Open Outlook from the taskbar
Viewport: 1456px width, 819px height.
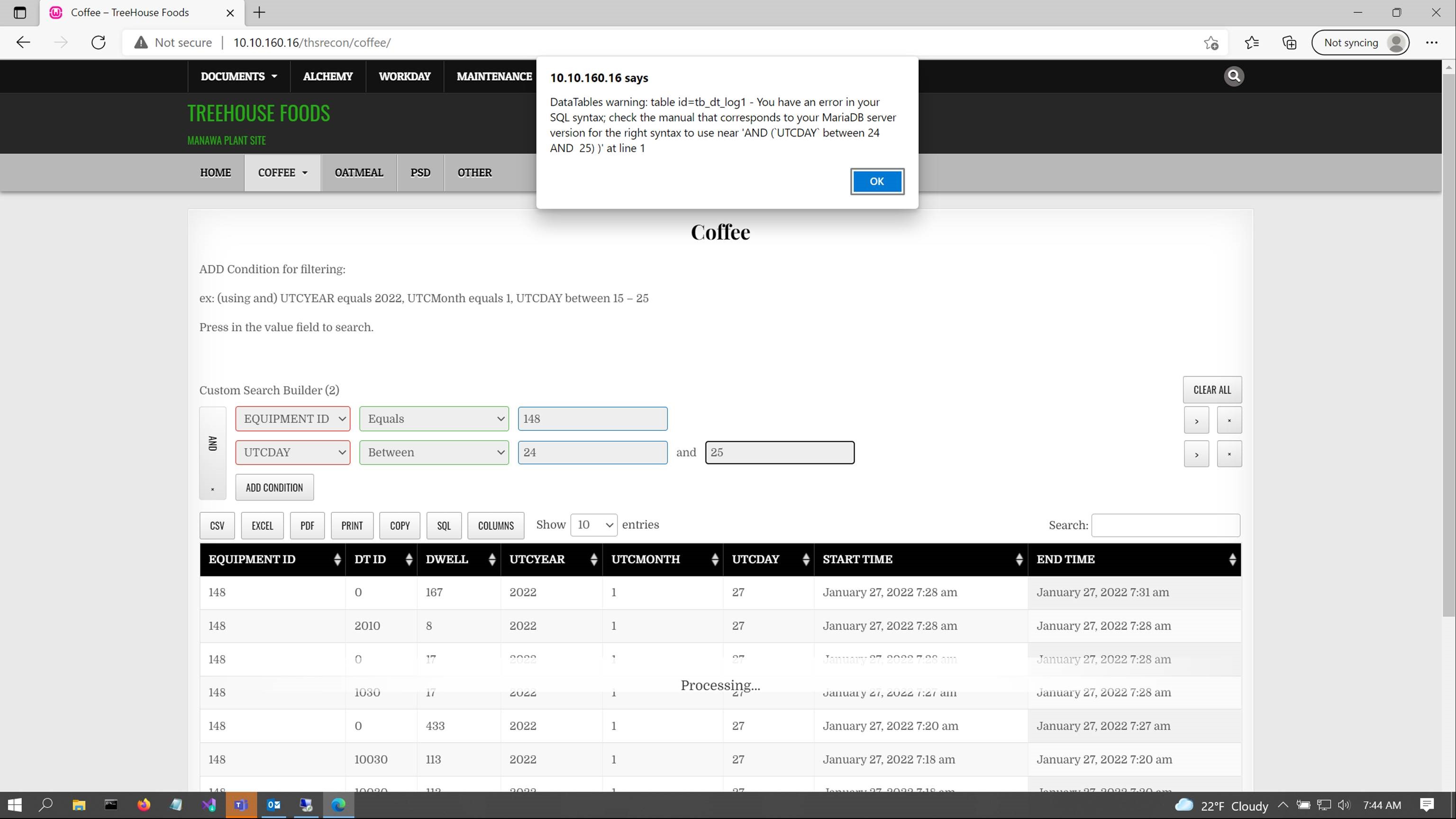point(273,805)
